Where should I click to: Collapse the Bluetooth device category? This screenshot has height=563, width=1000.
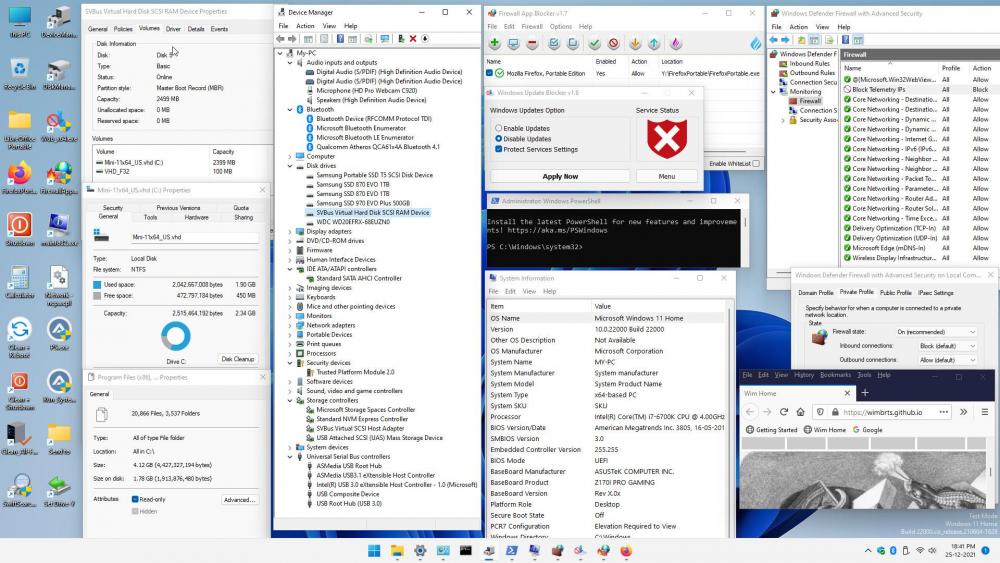(290, 110)
